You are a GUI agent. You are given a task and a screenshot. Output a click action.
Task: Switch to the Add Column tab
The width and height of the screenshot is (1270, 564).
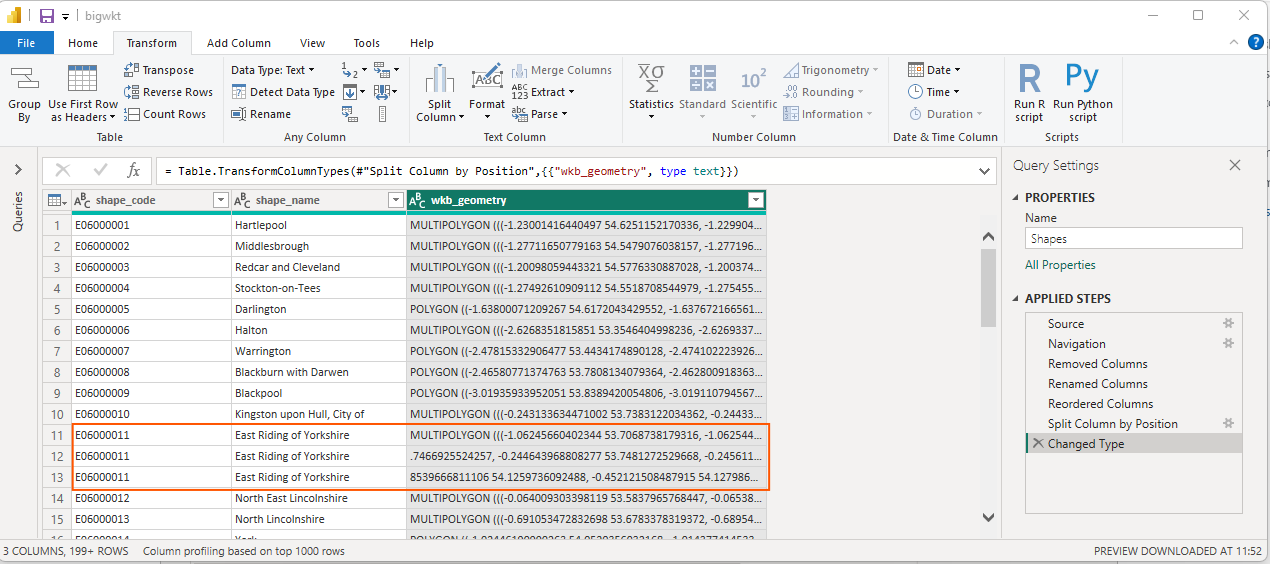pos(238,43)
